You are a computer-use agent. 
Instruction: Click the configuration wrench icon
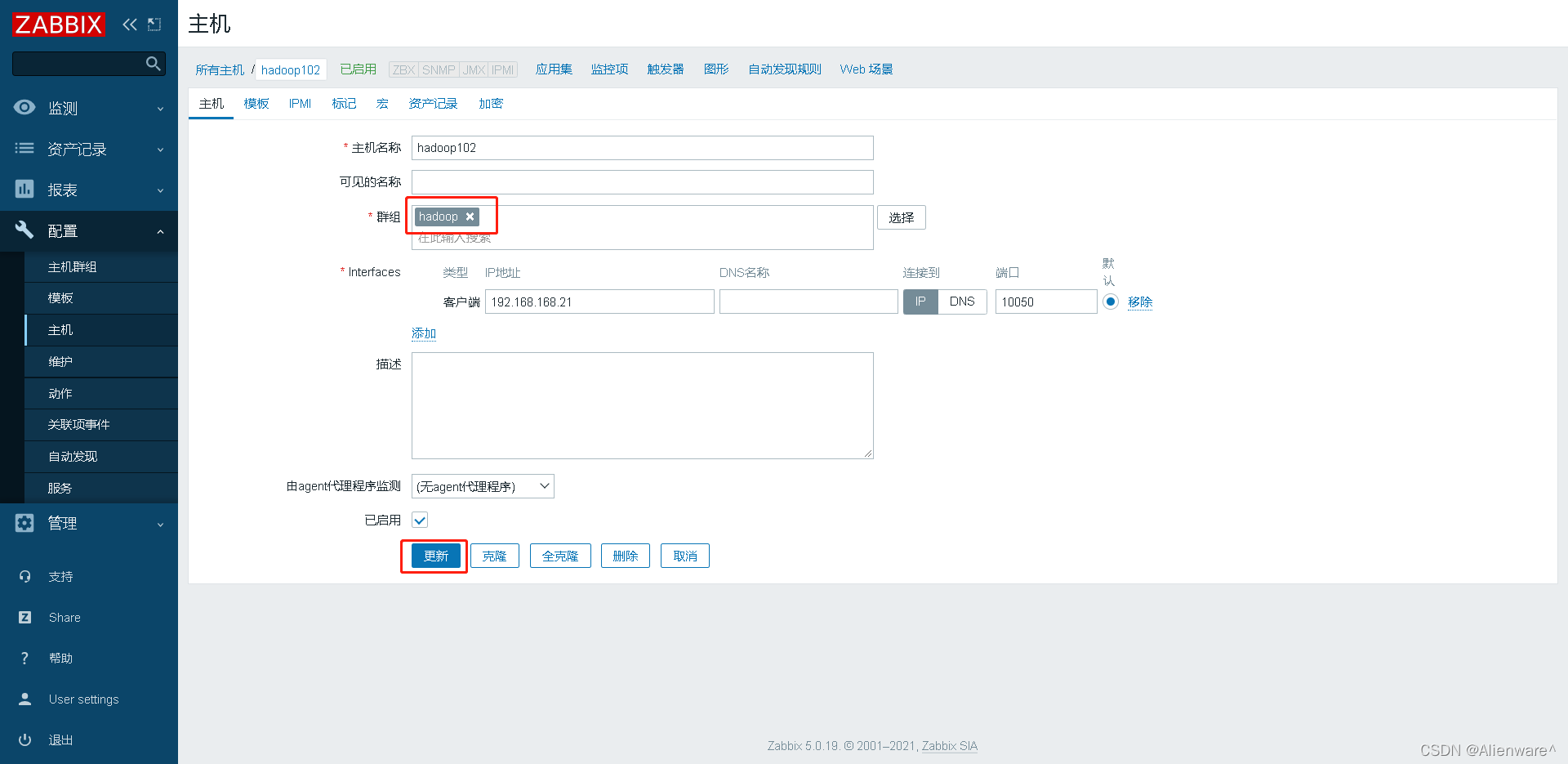(x=24, y=230)
